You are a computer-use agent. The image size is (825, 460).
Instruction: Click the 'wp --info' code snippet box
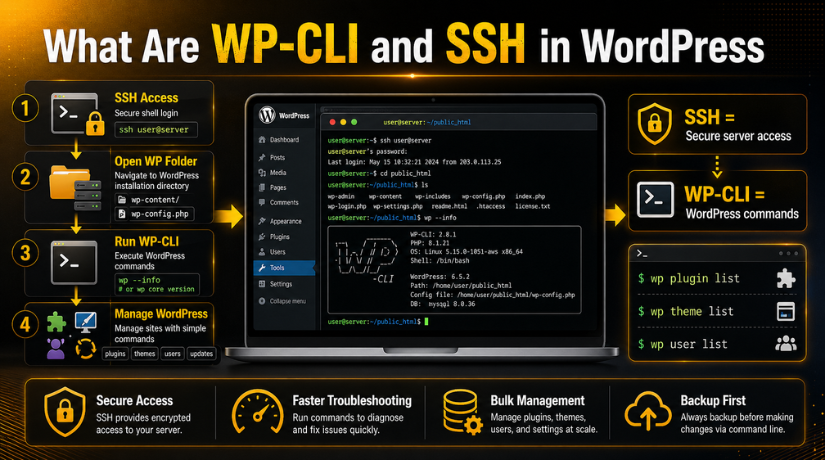(x=157, y=284)
